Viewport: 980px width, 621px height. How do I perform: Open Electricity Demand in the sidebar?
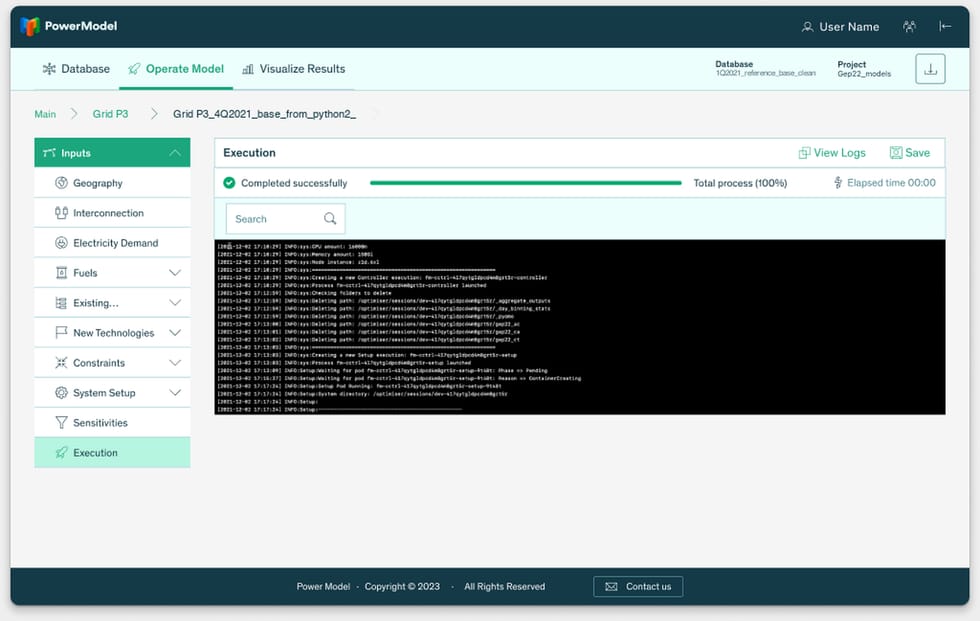pos(112,243)
